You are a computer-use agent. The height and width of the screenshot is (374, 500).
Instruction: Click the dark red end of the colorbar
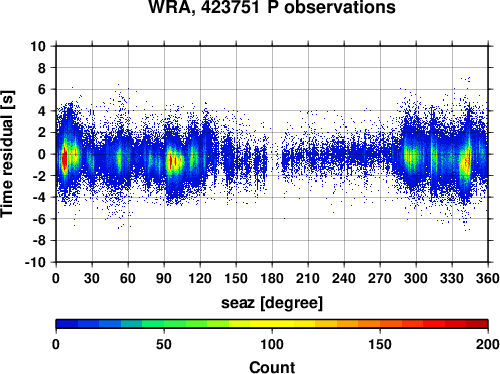coord(477,324)
